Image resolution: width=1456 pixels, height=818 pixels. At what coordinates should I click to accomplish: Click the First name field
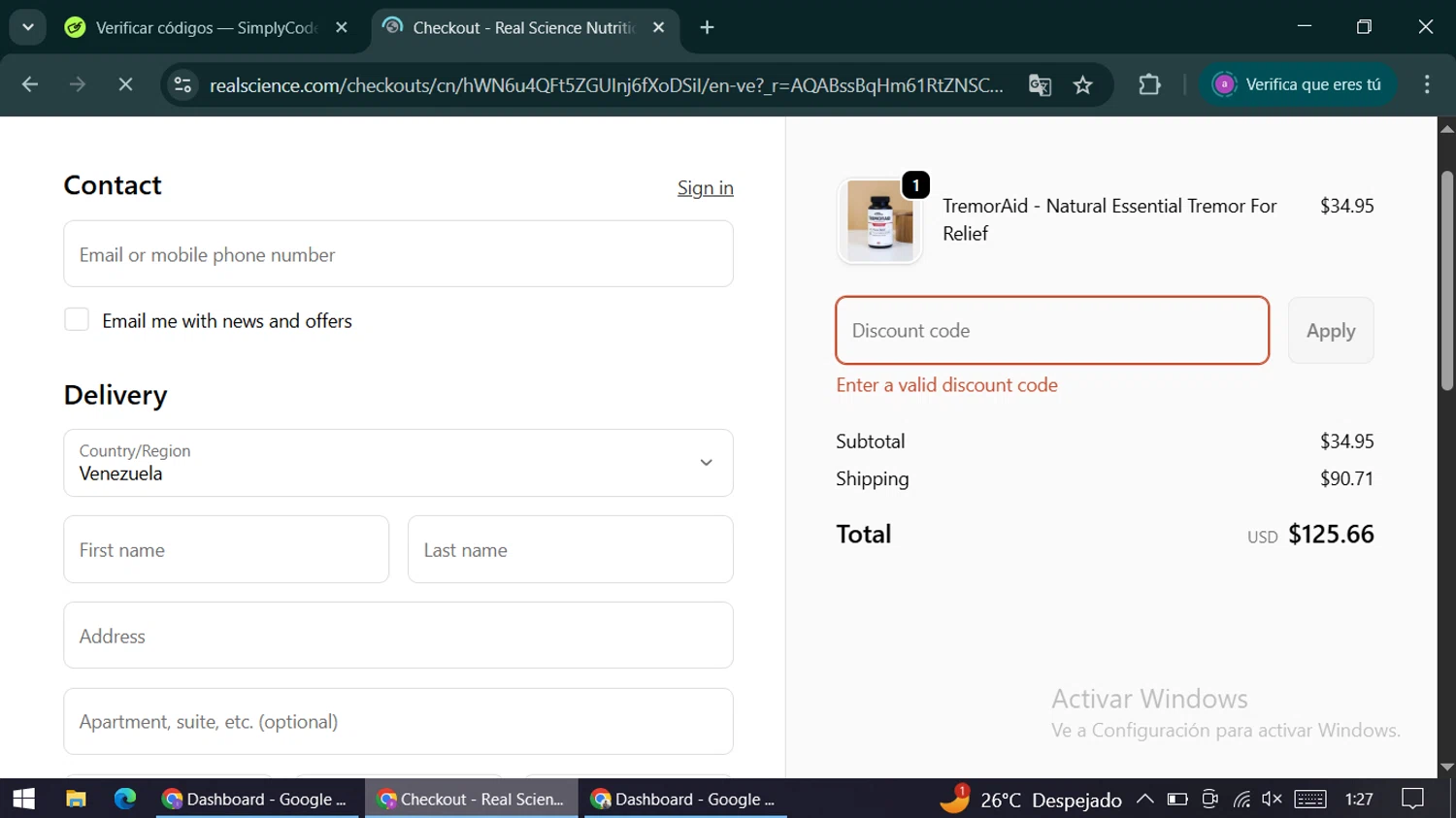pyautogui.click(x=226, y=549)
